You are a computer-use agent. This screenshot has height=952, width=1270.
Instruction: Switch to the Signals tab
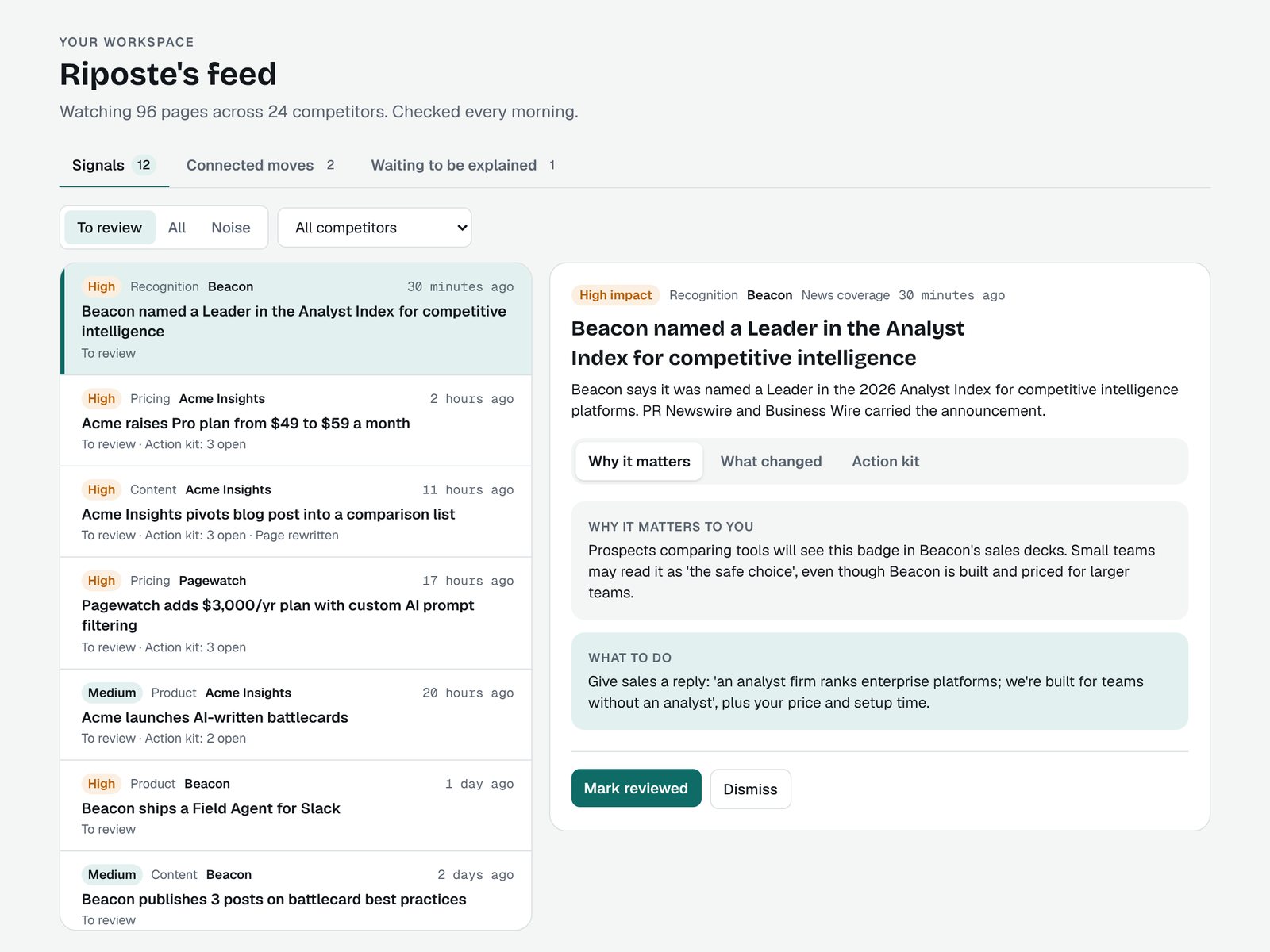coord(114,165)
